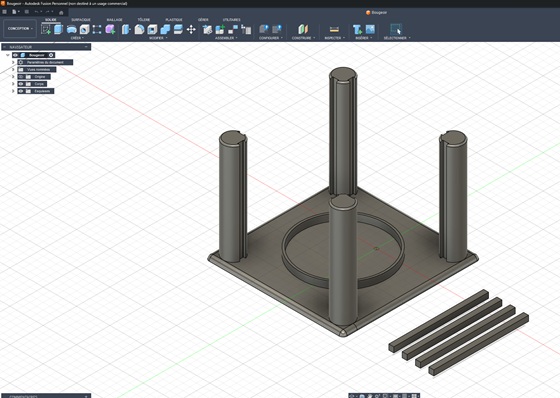Expand the Corps folder
This screenshot has height=398, width=560.
point(13,84)
